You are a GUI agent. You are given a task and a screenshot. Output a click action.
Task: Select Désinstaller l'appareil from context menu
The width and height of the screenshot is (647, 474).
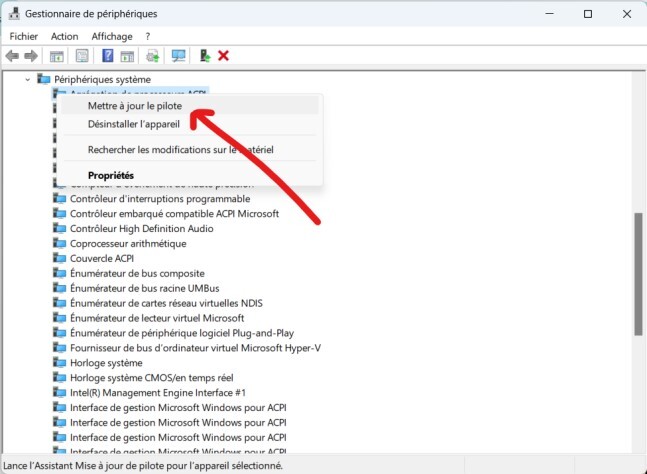coord(133,124)
